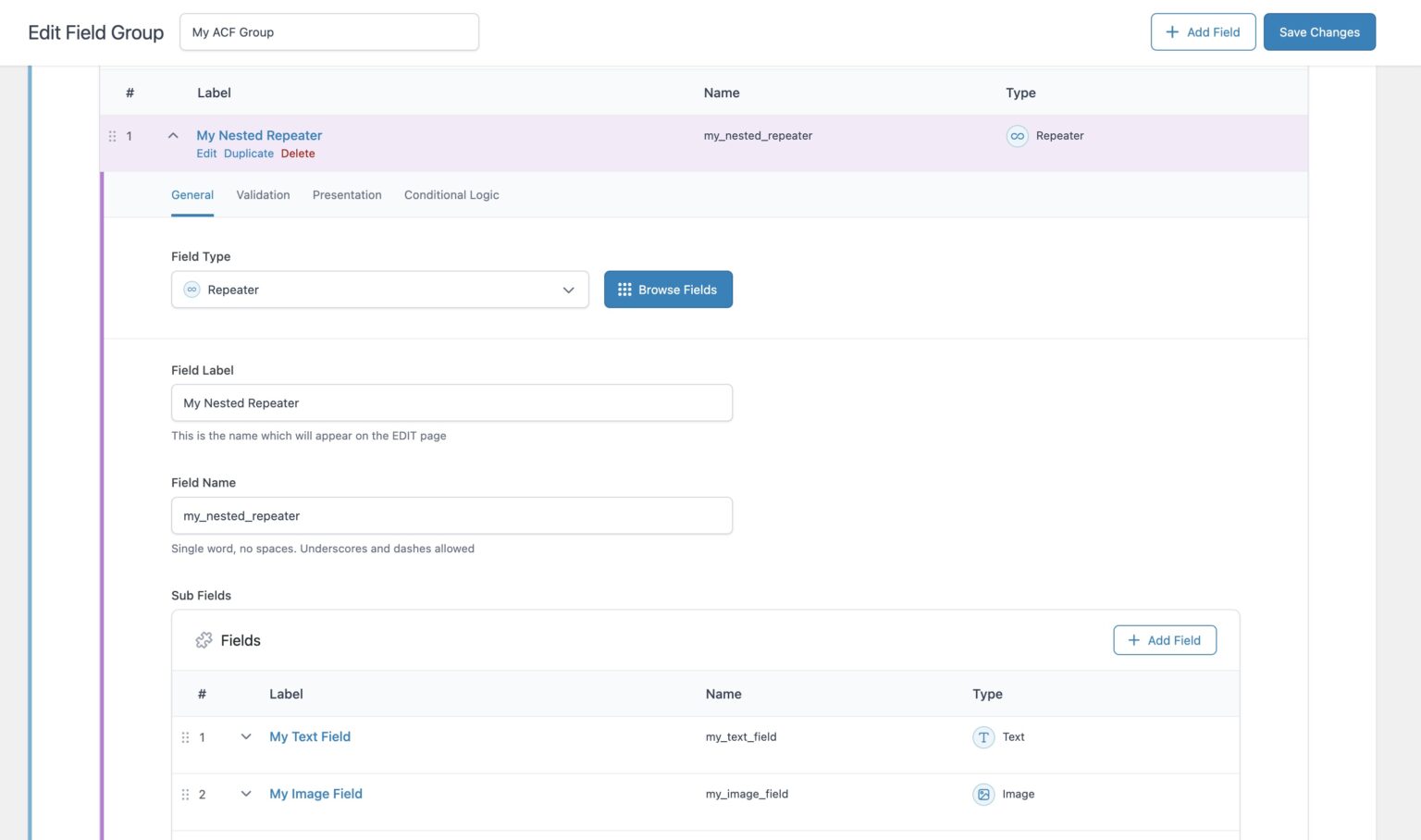The width and height of the screenshot is (1421, 840).
Task: Expand the My Text Field sub field
Action: (246, 737)
